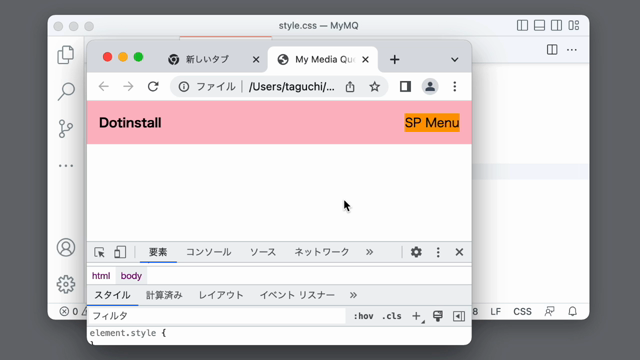Split the VS Code editor right
640x360 pixels.
click(x=552, y=50)
